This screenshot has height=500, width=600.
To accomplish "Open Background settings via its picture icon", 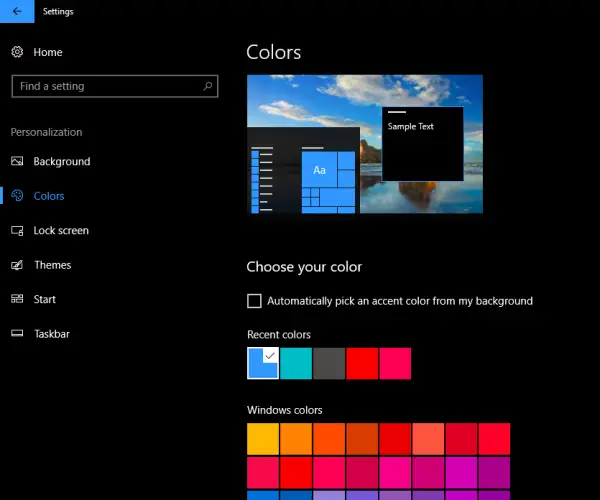I will coord(17,161).
